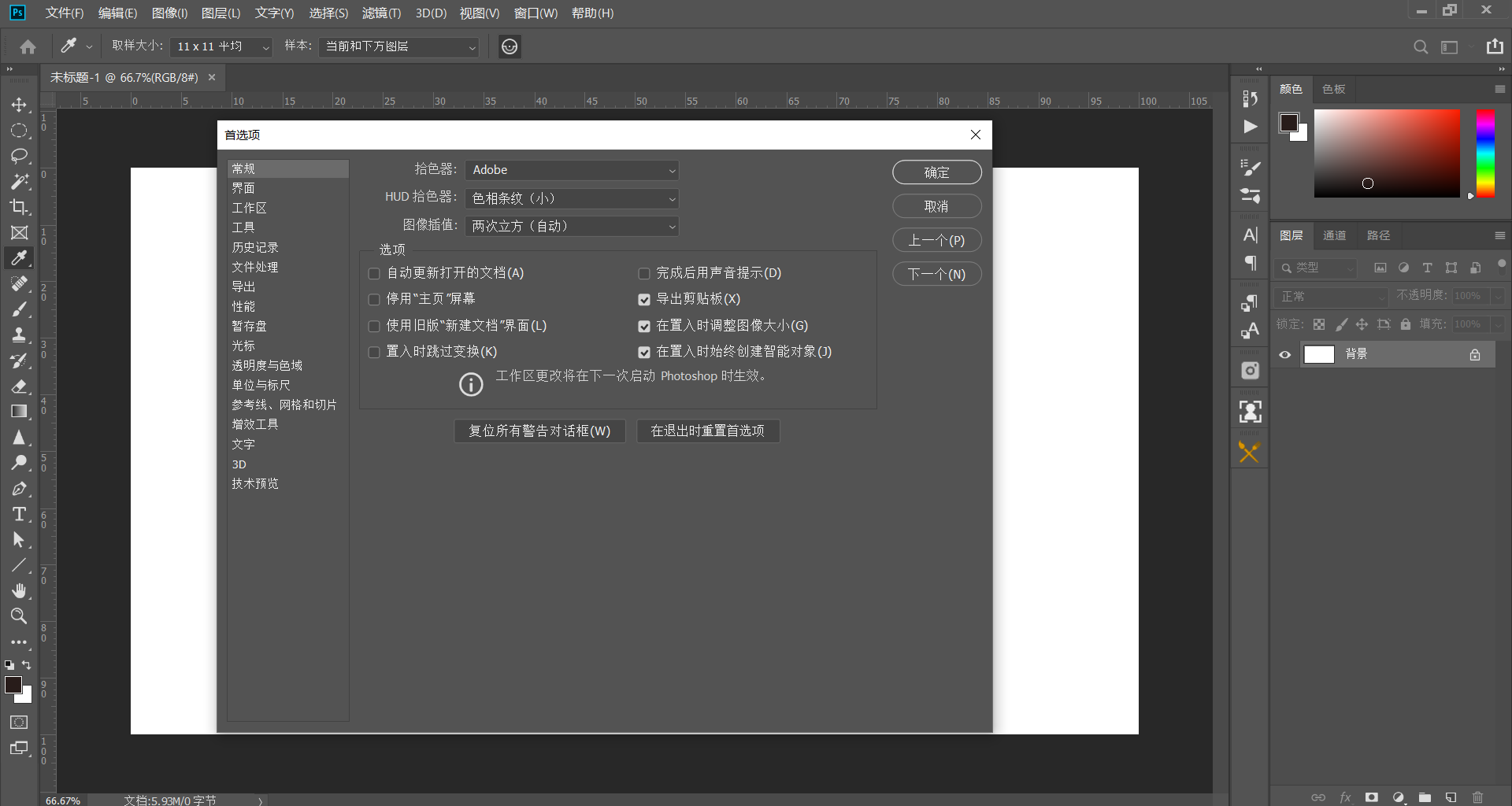Click the 上一个(P) button
Screen dimensions: 1512x806
pyautogui.click(x=937, y=240)
